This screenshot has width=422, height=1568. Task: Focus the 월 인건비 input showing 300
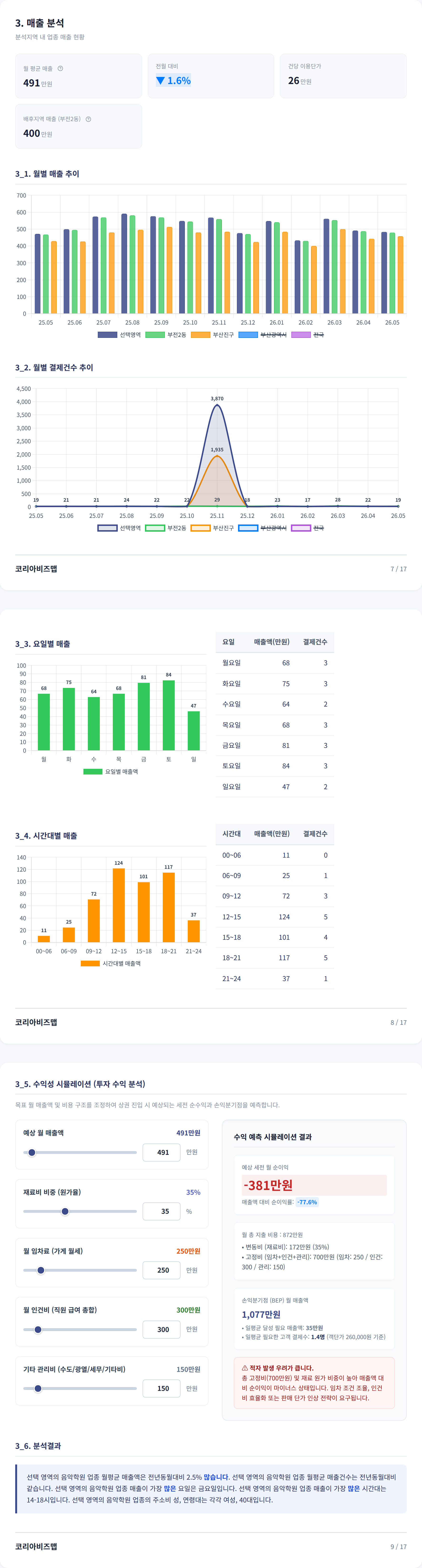[161, 1329]
